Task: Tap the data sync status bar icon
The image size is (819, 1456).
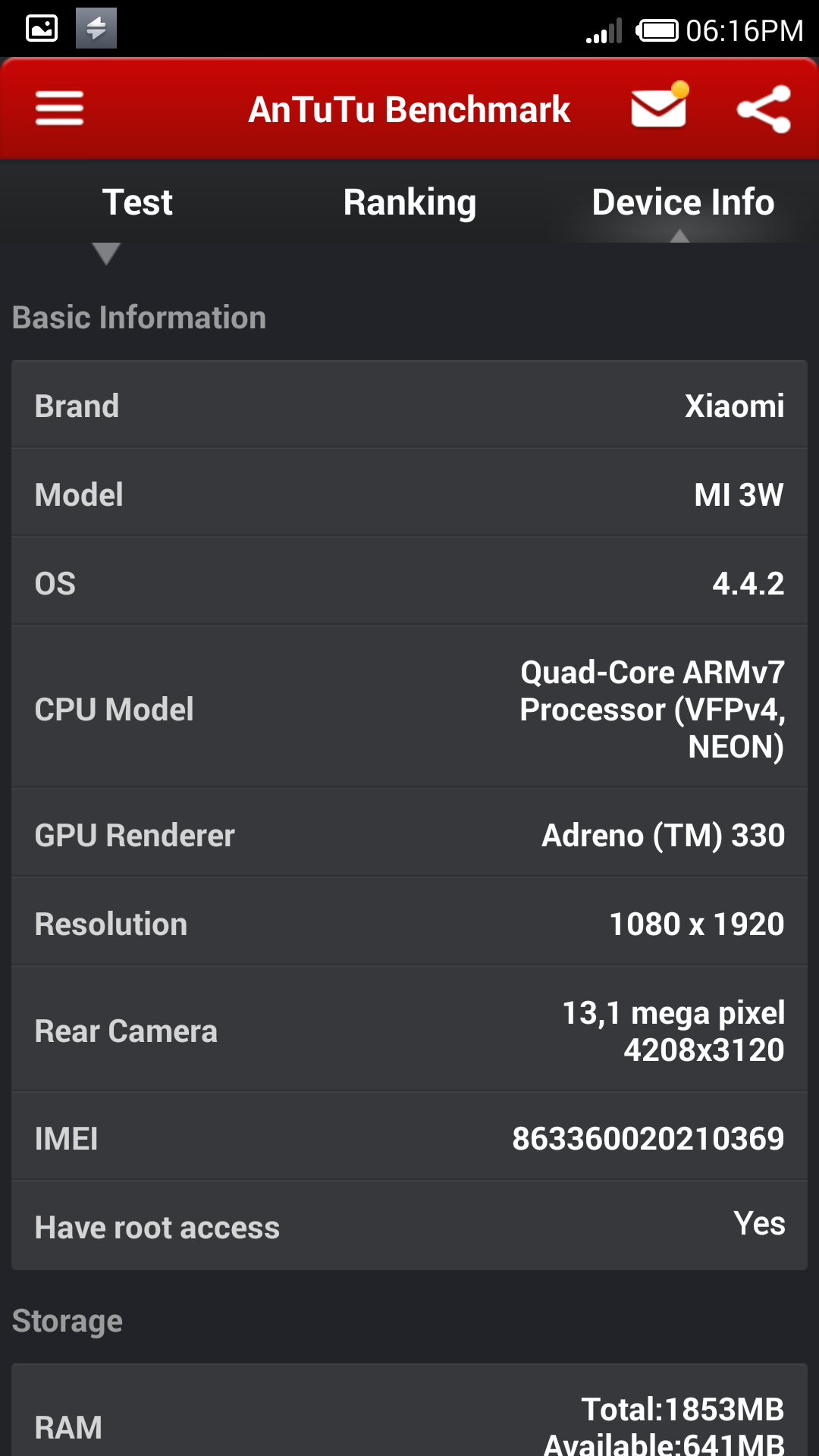Action: pyautogui.click(x=96, y=29)
